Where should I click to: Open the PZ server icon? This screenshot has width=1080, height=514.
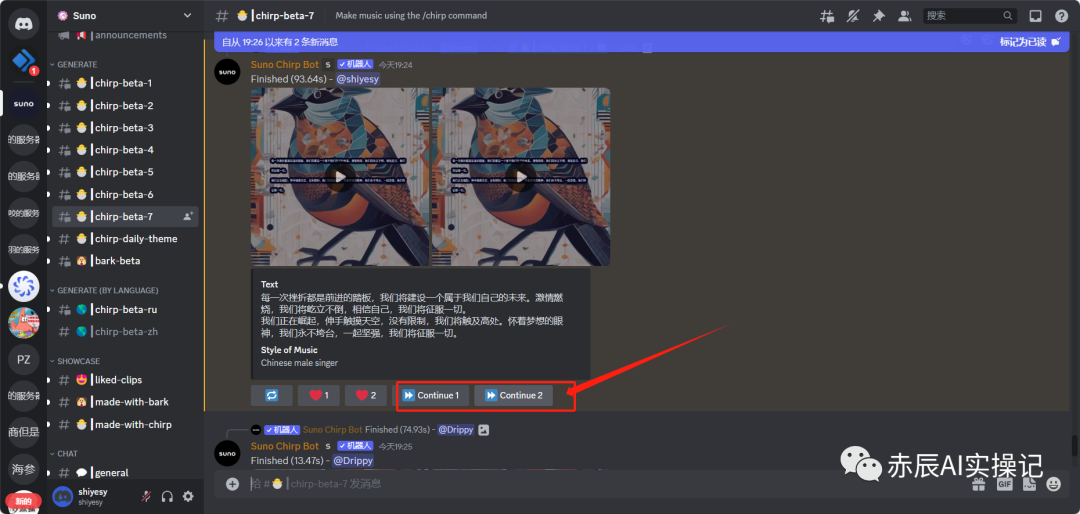coord(23,360)
